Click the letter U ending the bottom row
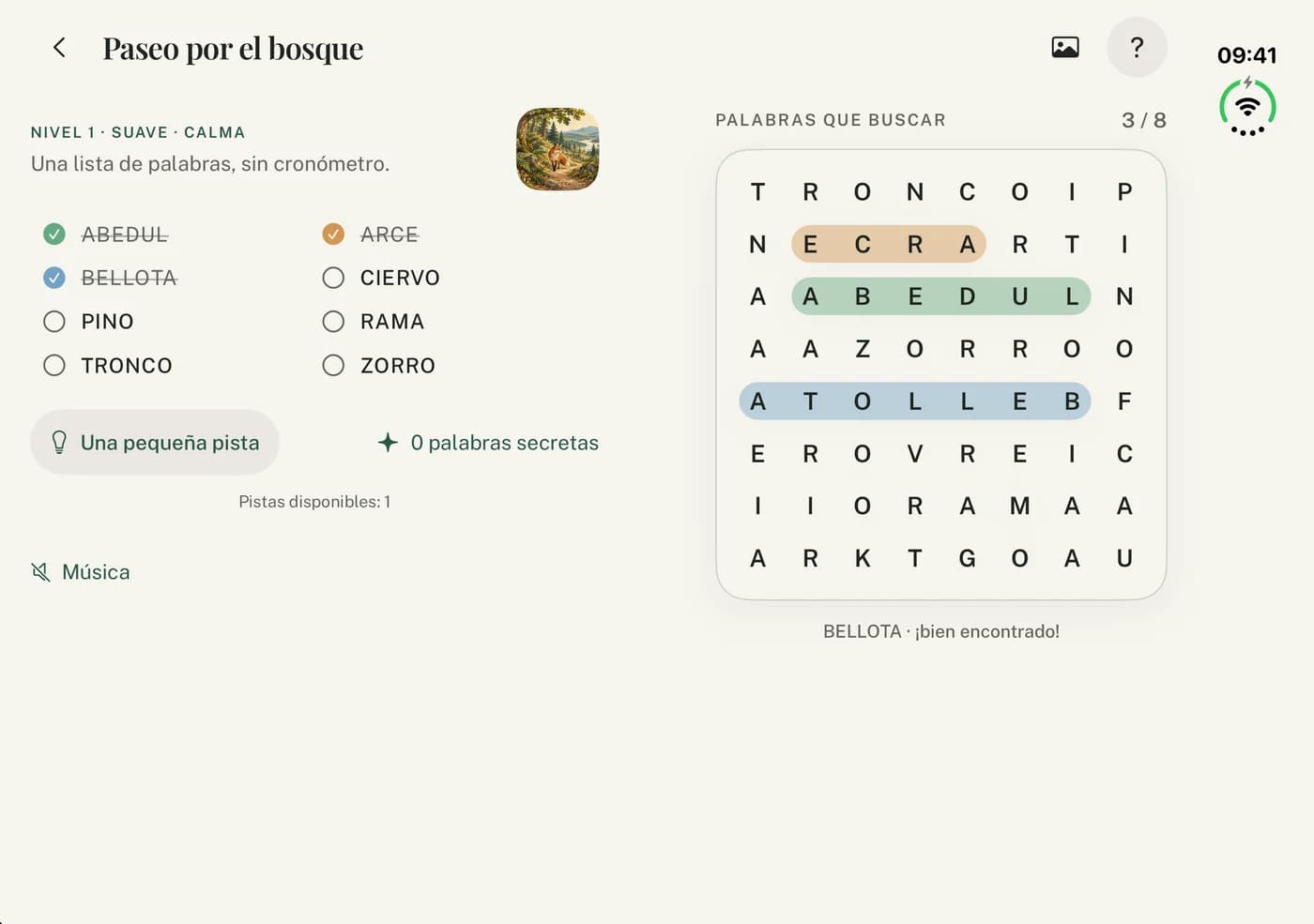This screenshot has width=1314, height=924. click(x=1124, y=559)
